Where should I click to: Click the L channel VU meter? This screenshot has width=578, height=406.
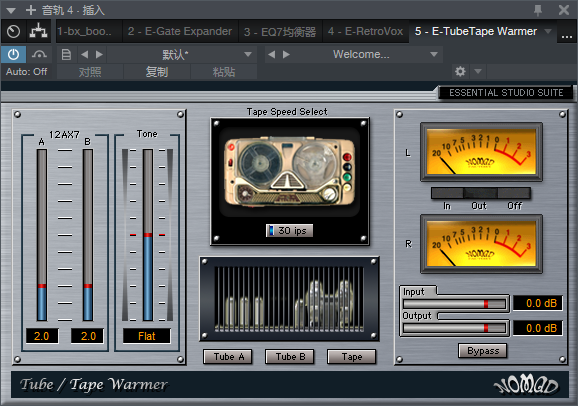[x=481, y=152]
